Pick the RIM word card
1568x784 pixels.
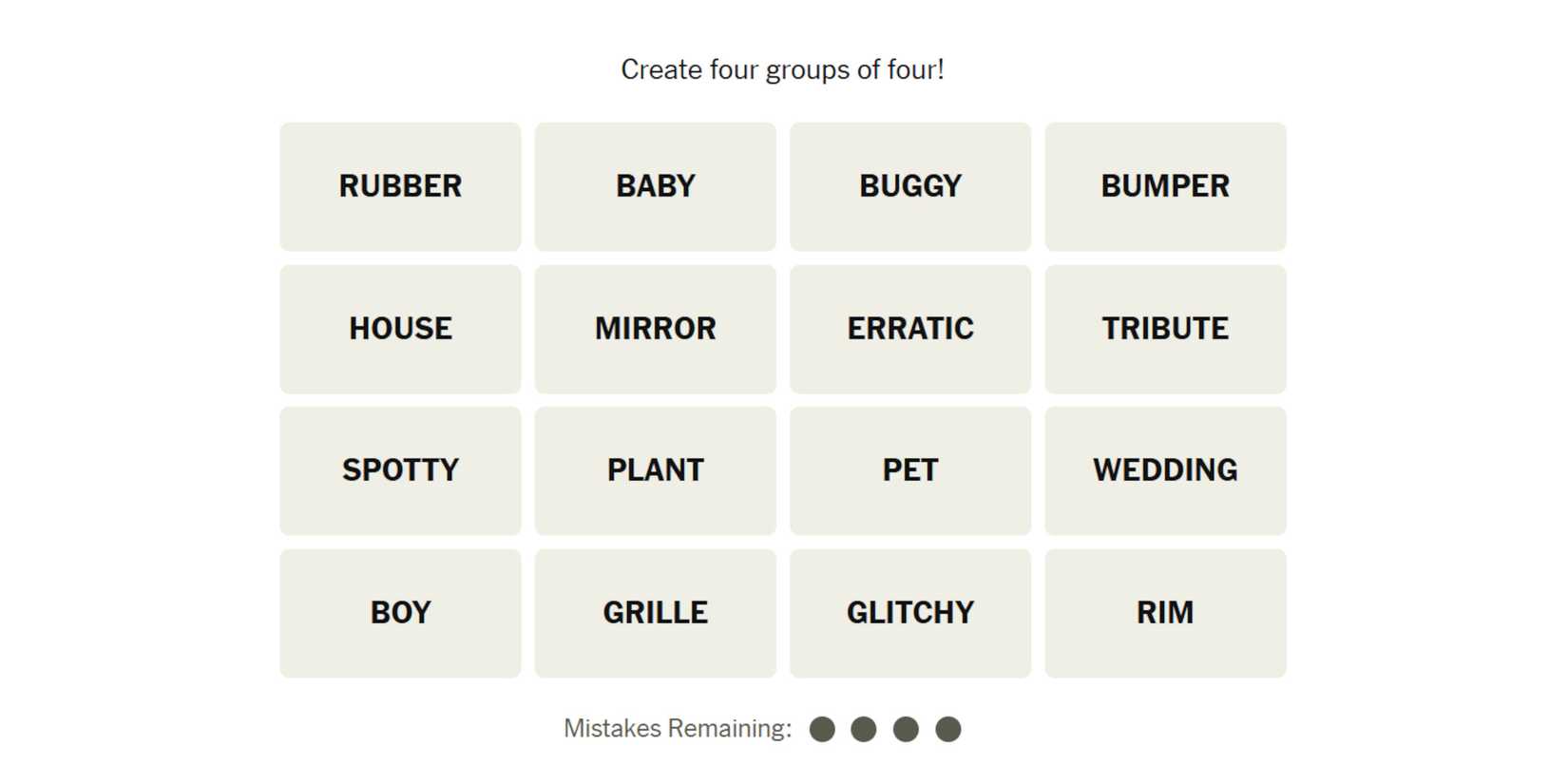1165,613
